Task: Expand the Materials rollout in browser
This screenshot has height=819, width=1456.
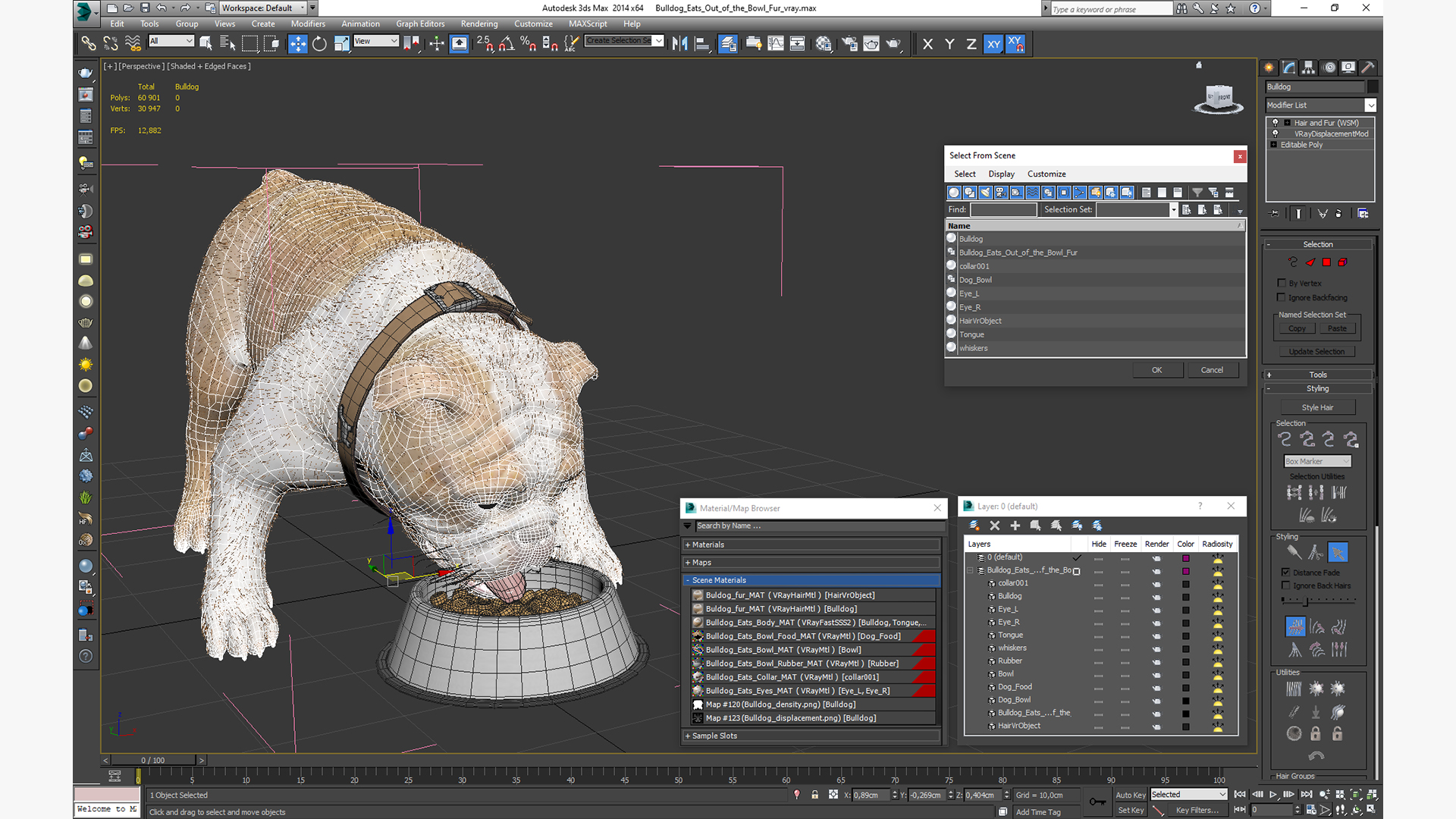Action: [x=811, y=544]
